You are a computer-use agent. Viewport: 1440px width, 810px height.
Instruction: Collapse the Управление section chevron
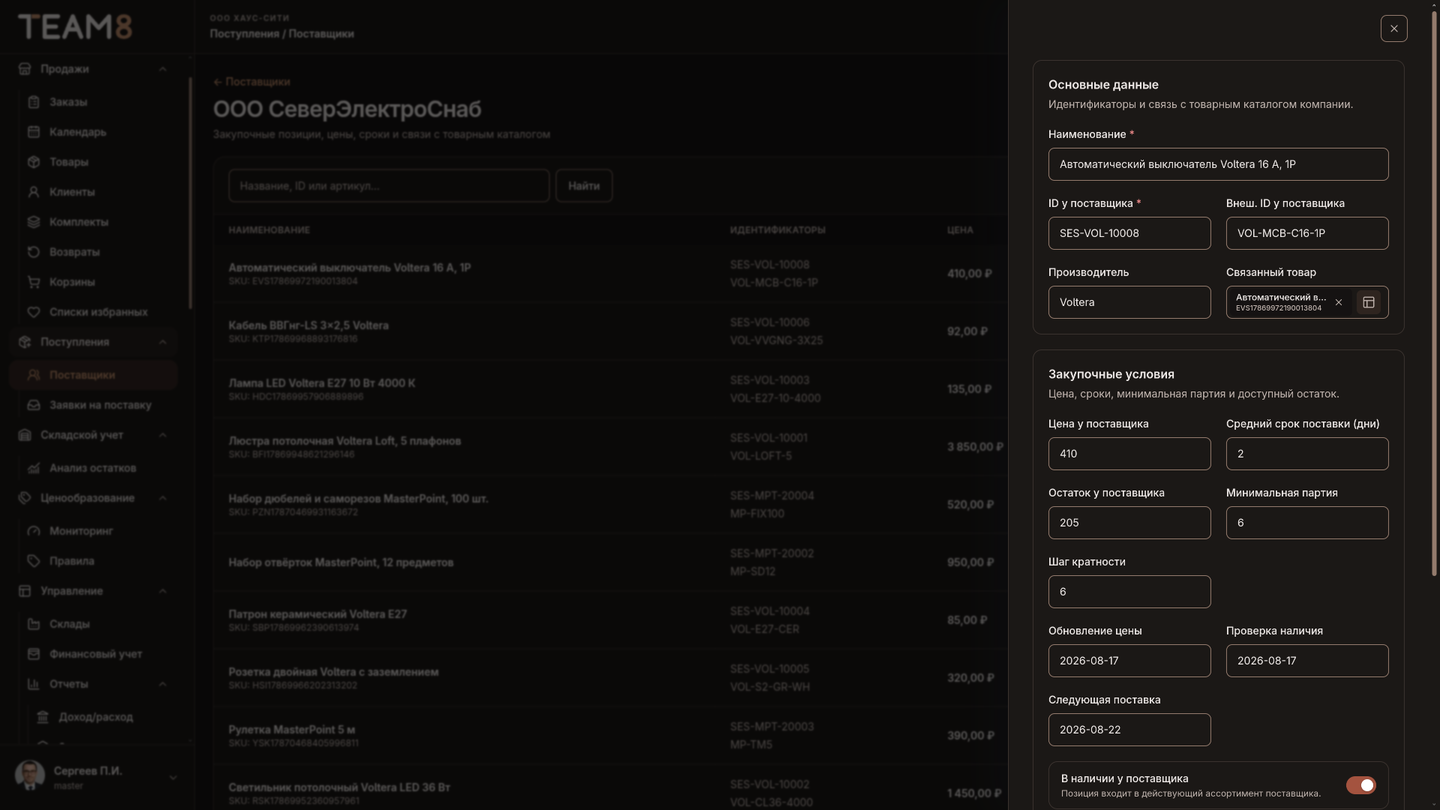162,591
